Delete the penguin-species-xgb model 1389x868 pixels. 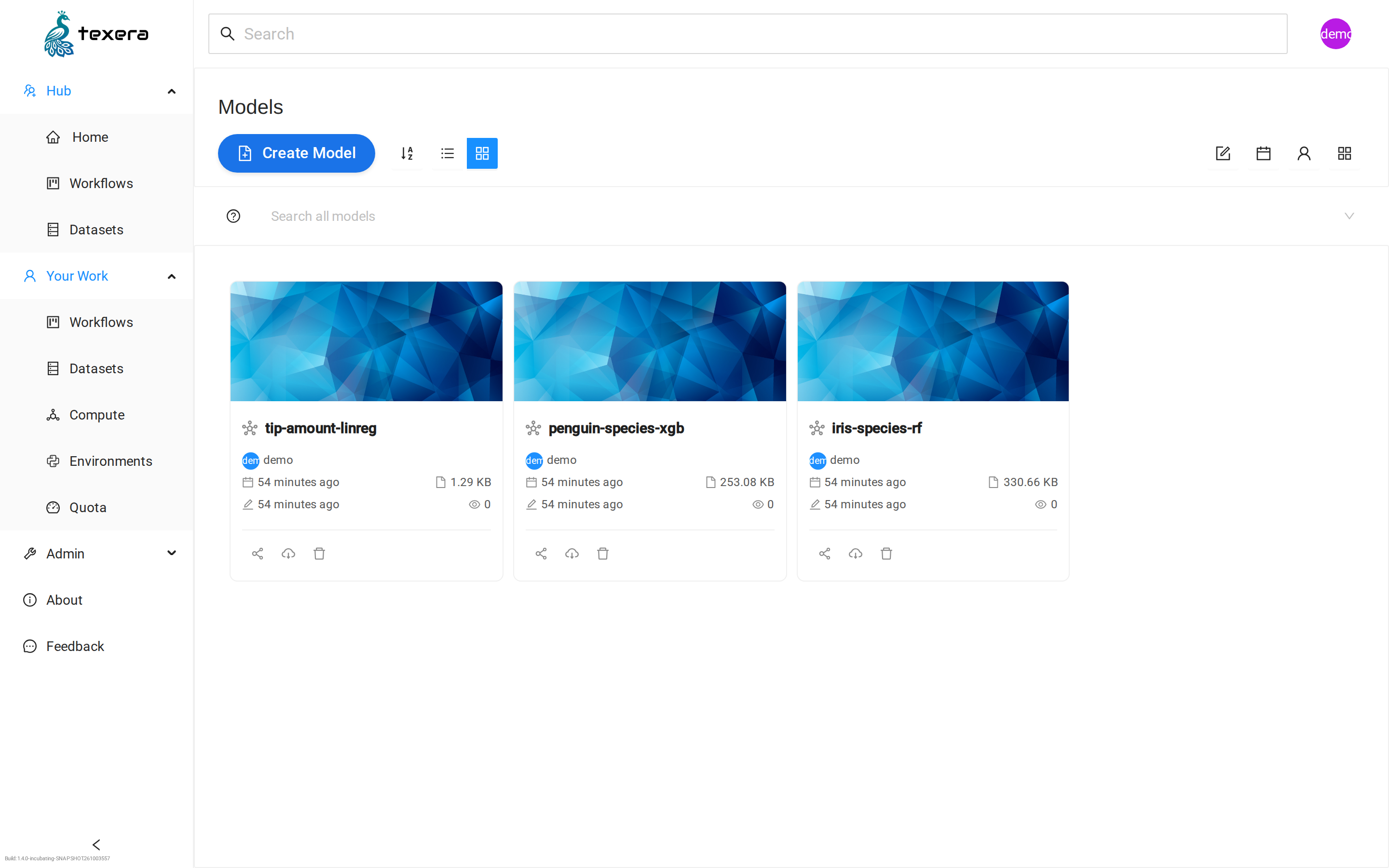tap(603, 554)
